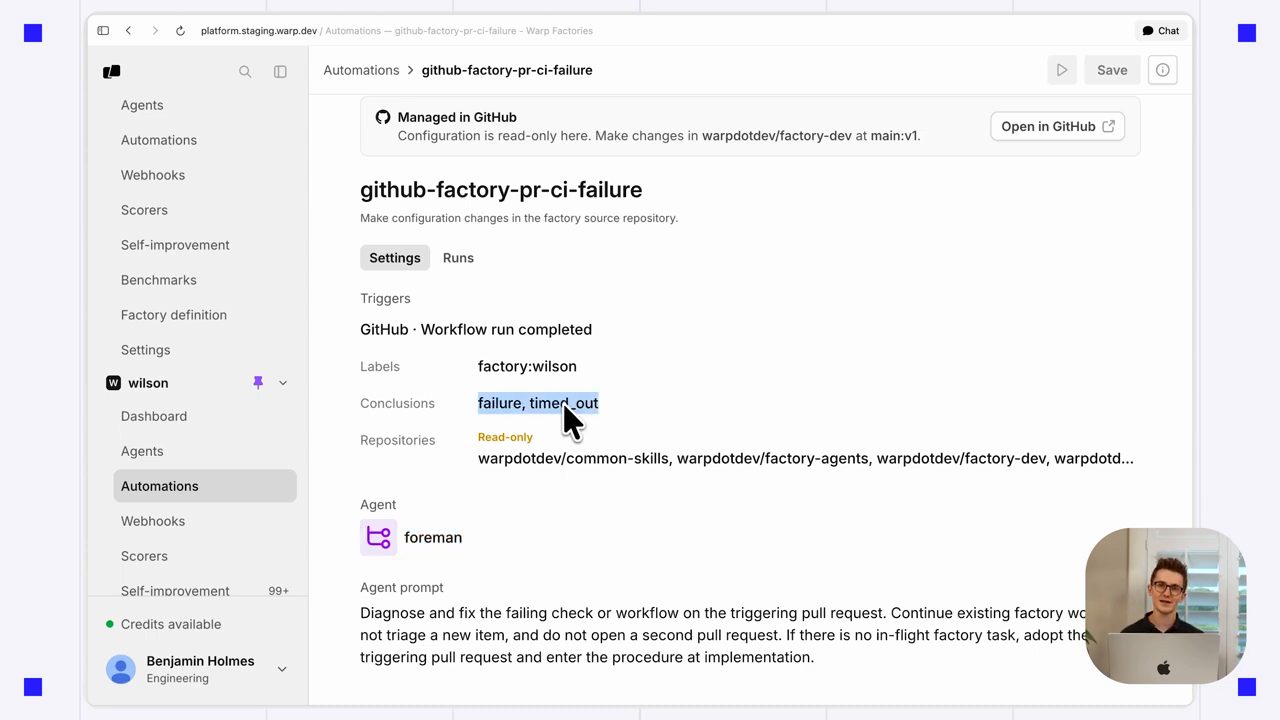Click the pin icon beside wilson

[258, 383]
